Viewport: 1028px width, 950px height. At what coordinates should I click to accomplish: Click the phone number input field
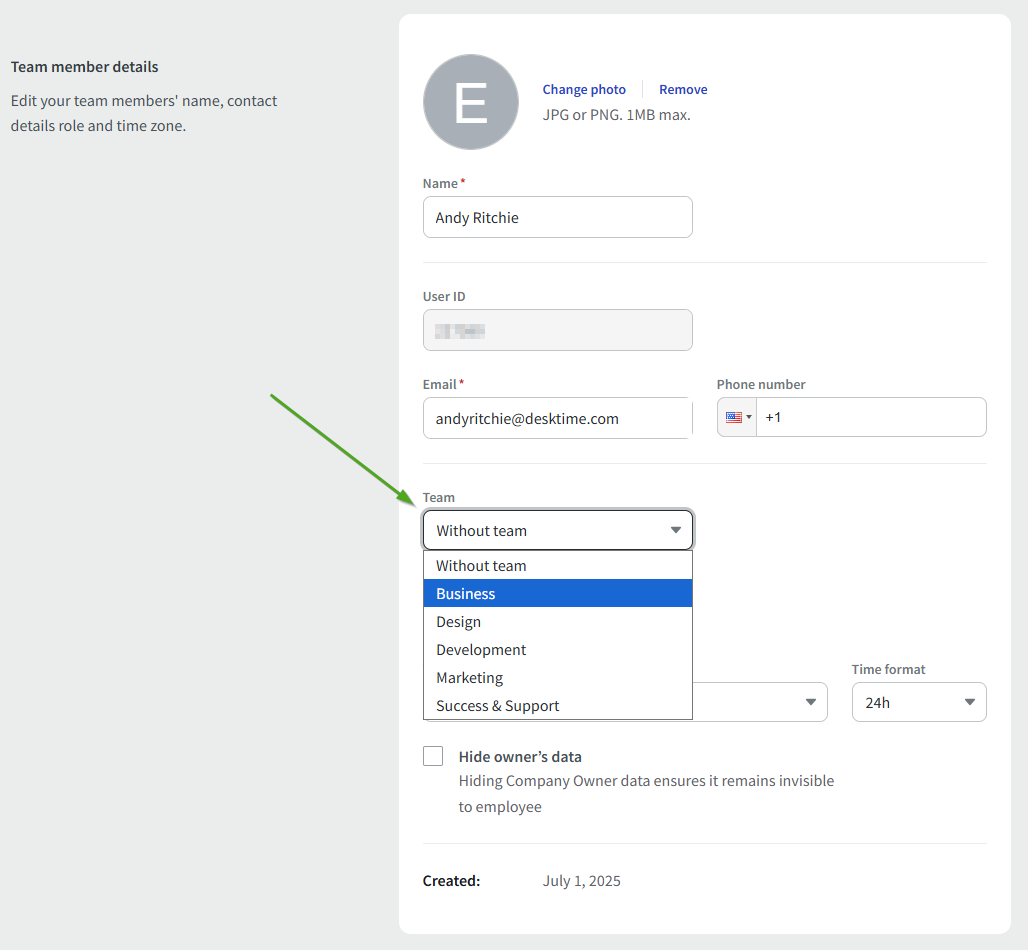(870, 418)
